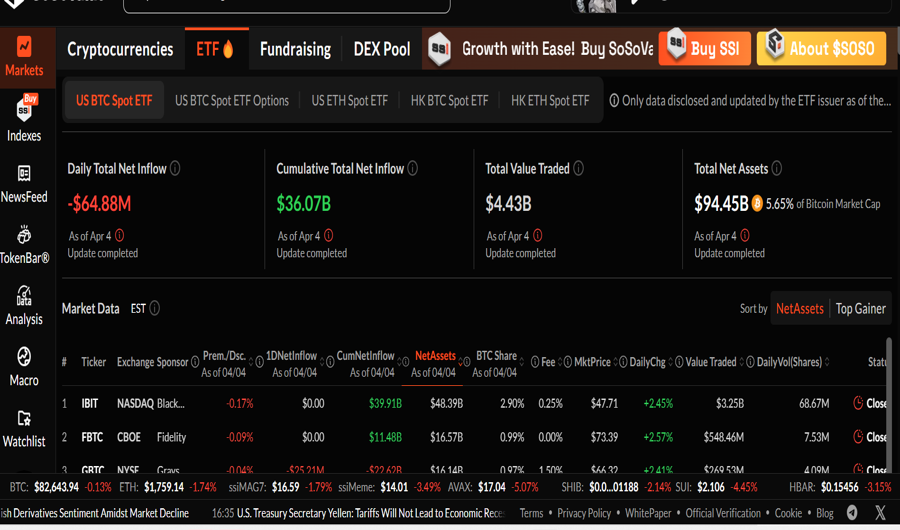Click the info icon next to Exchange Sponsor column

[x=195, y=362]
